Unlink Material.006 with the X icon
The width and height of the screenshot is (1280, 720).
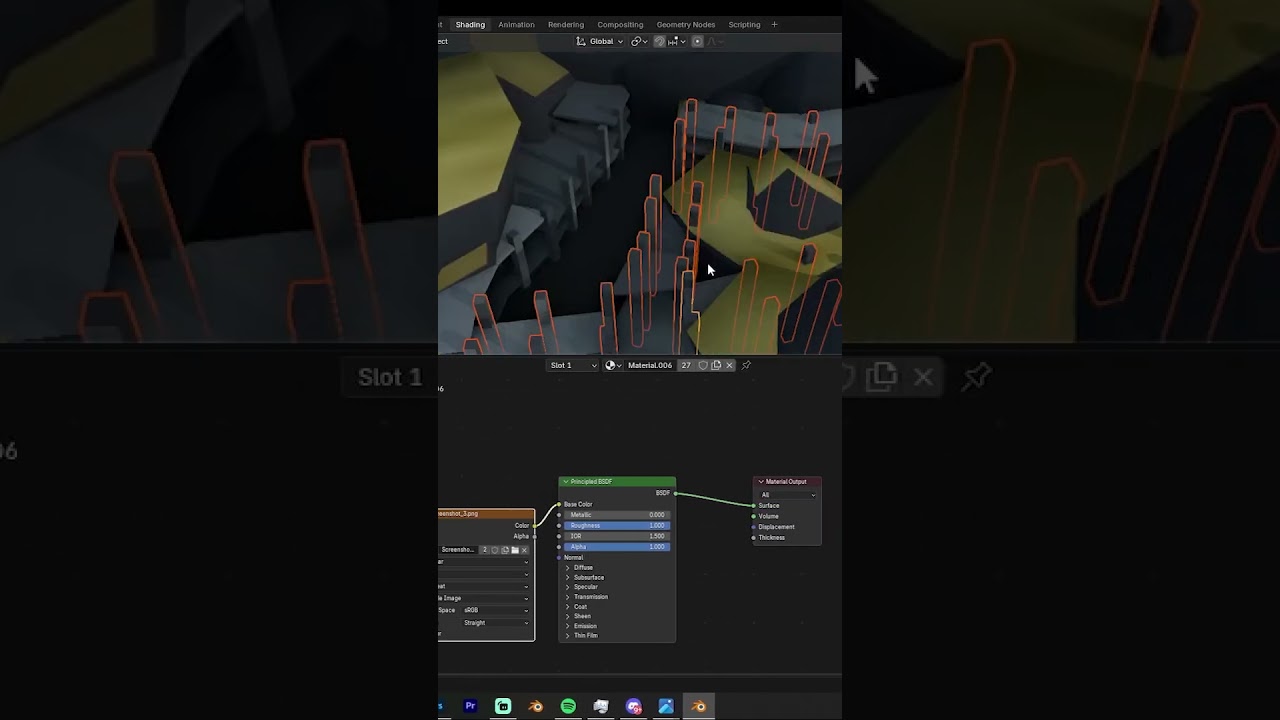[x=729, y=365]
